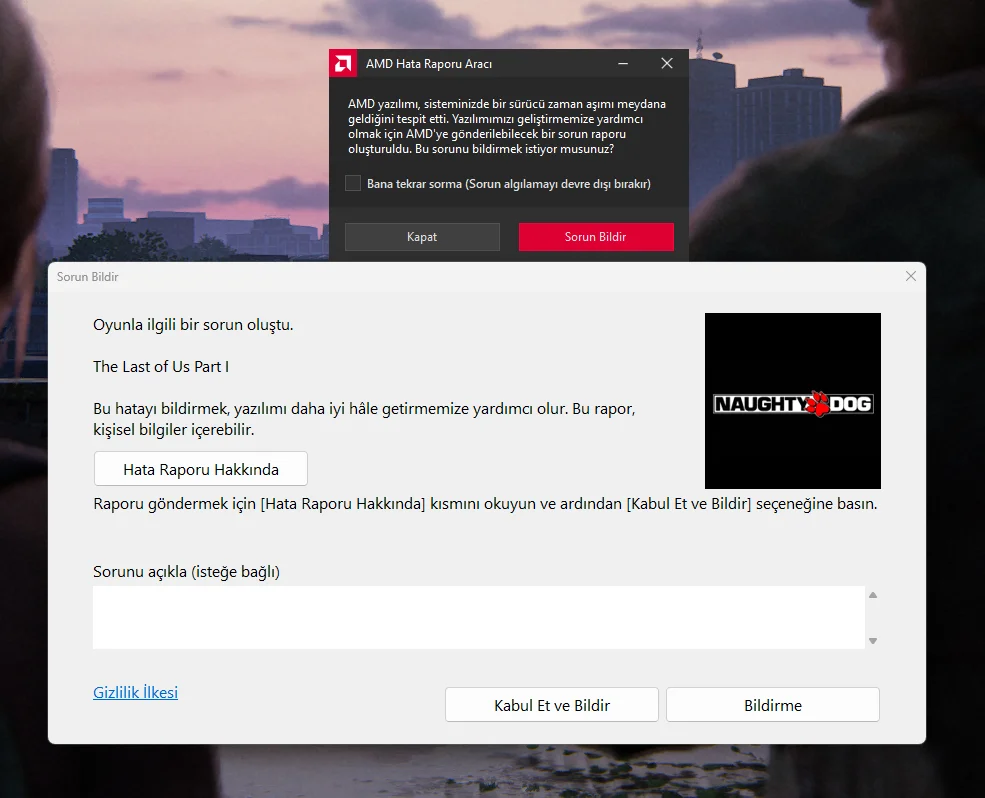985x798 pixels.
Task: Click the Kapat button in AMD window
Action: [422, 237]
